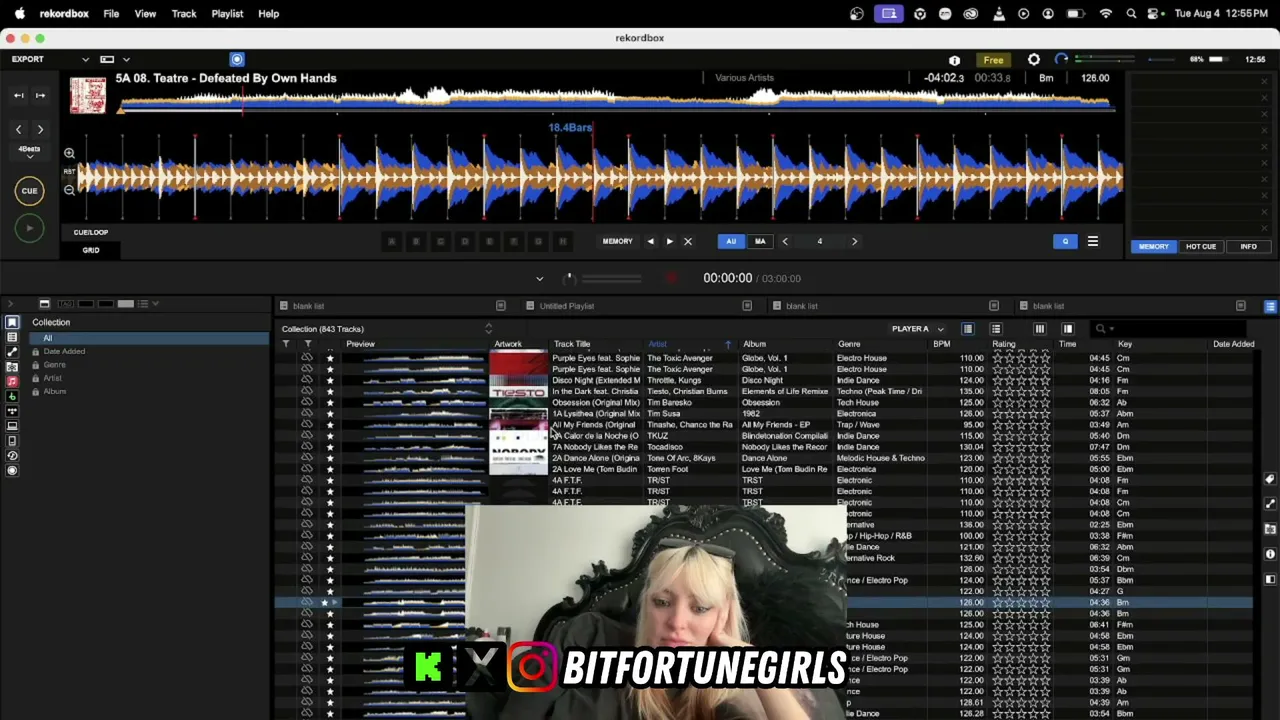Open the Collection sort stepper arrows
Viewport: 1280px width, 720px height.
tap(488, 329)
